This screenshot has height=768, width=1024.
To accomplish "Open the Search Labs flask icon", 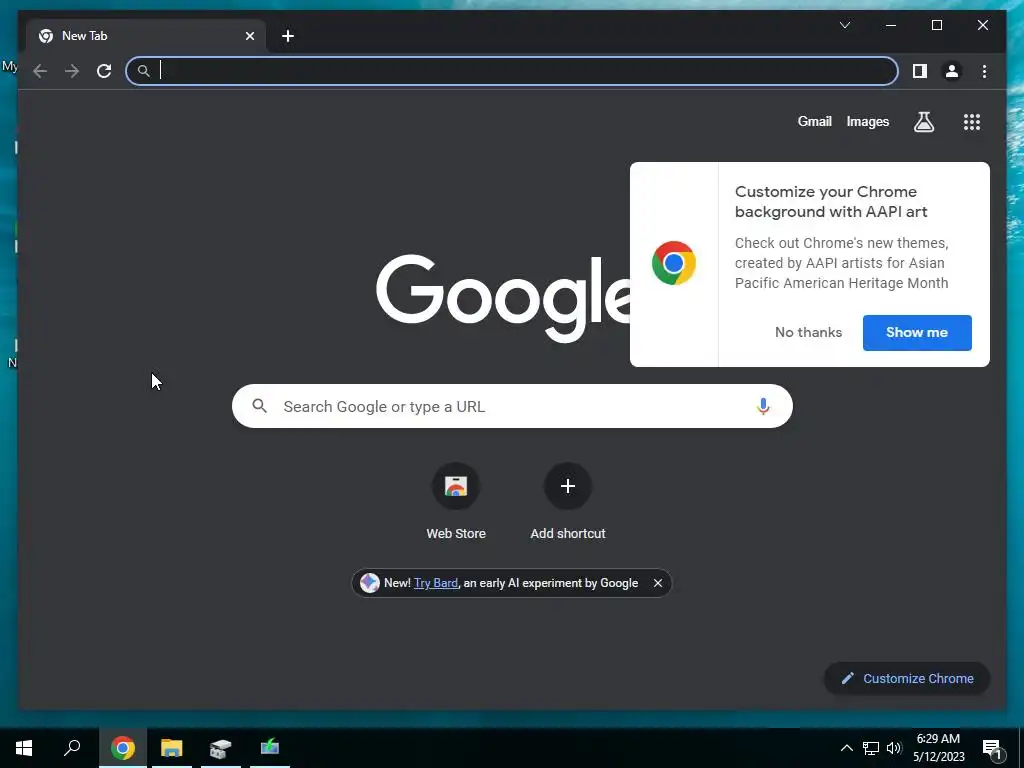I will click(x=923, y=121).
